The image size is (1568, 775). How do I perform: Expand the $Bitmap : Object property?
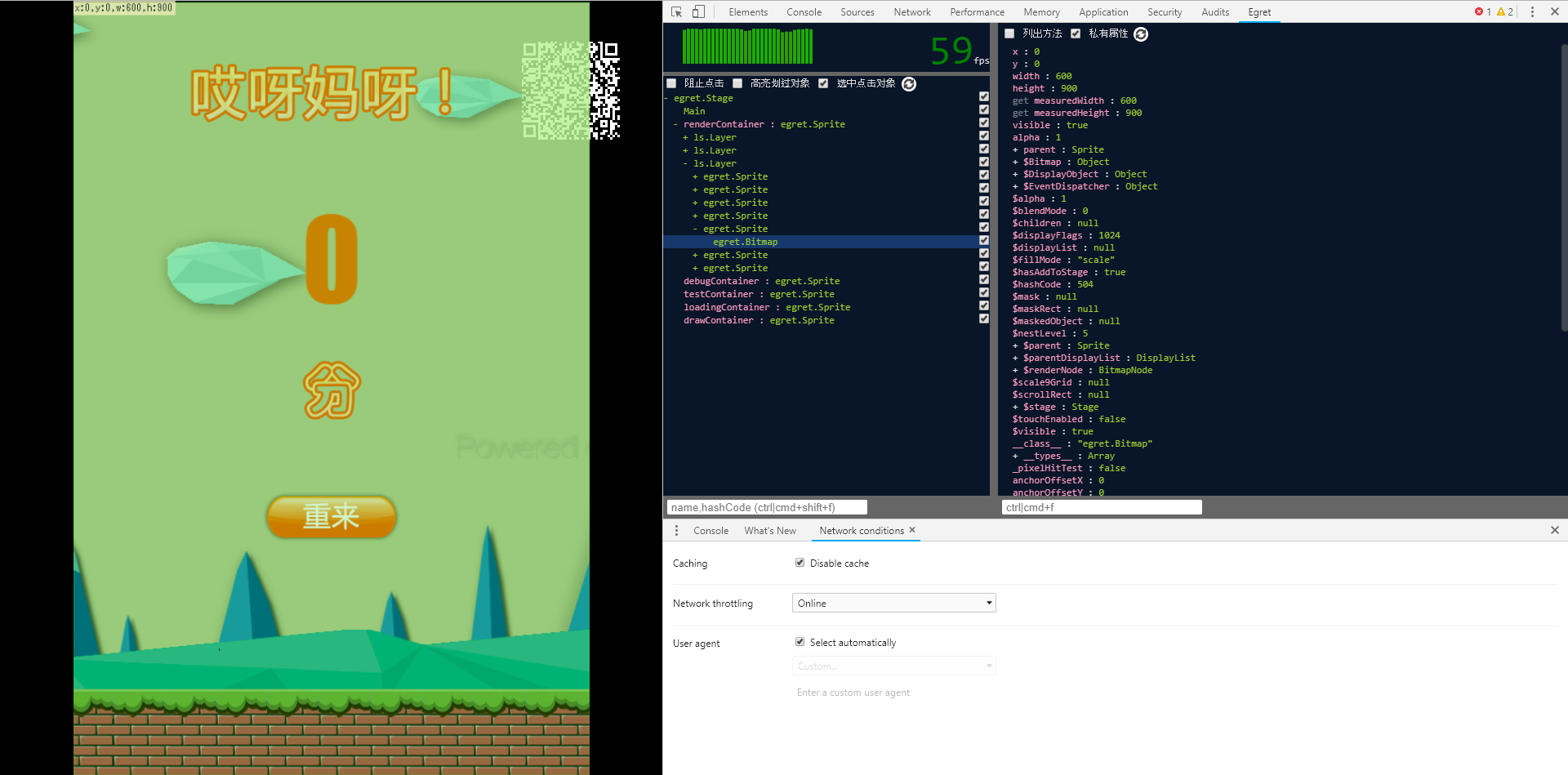[x=1015, y=162]
